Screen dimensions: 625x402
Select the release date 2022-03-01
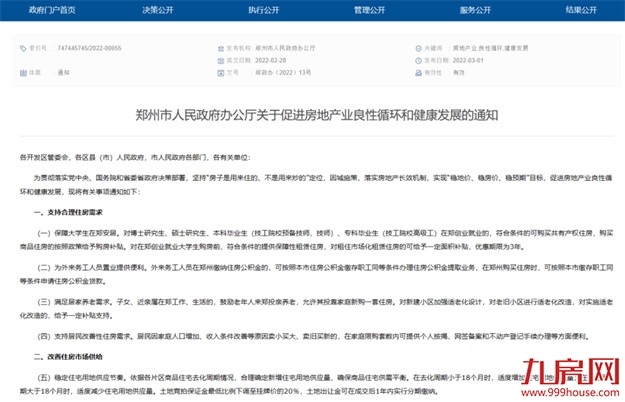pyautogui.click(x=468, y=61)
